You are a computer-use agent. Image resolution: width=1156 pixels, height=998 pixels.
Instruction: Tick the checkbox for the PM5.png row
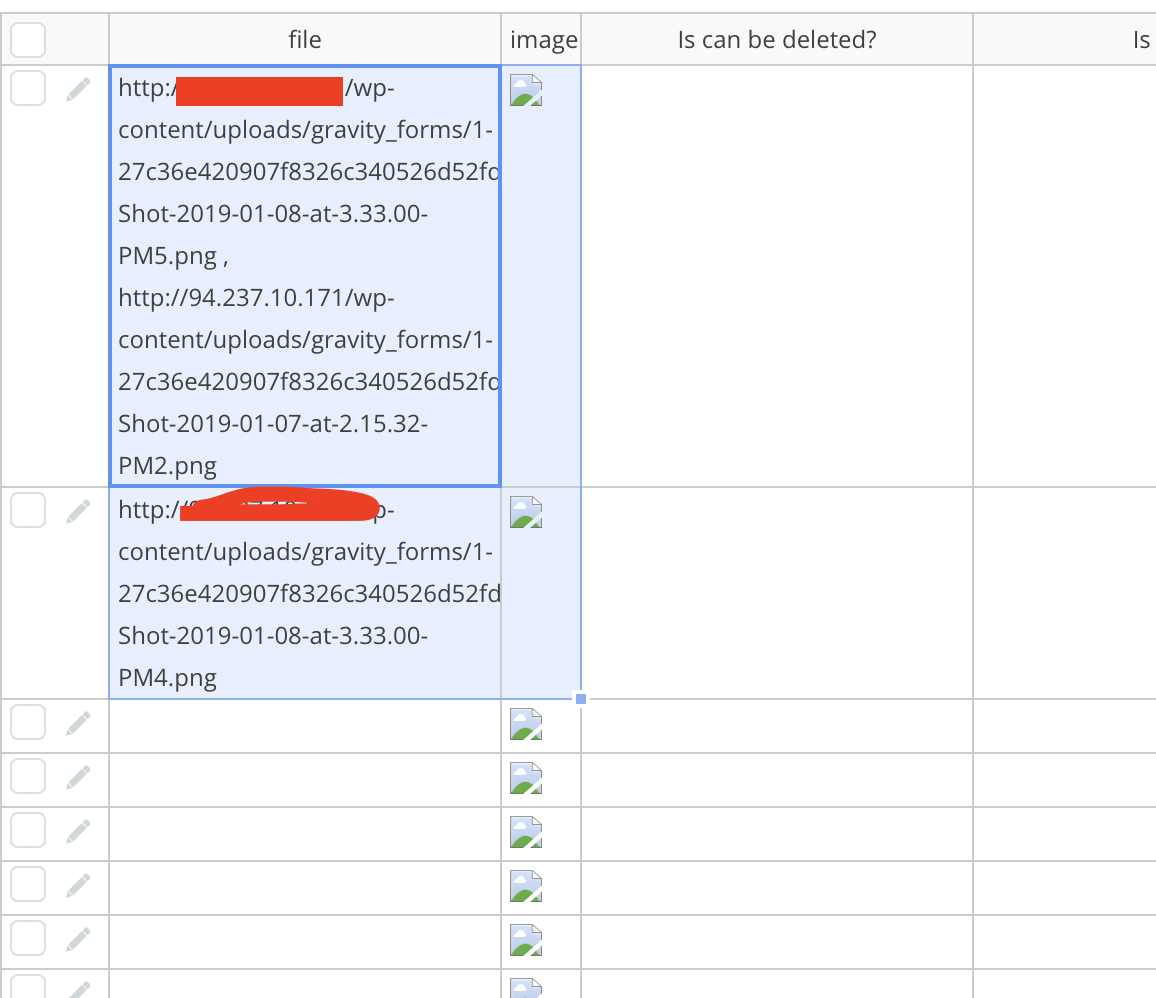click(x=28, y=88)
